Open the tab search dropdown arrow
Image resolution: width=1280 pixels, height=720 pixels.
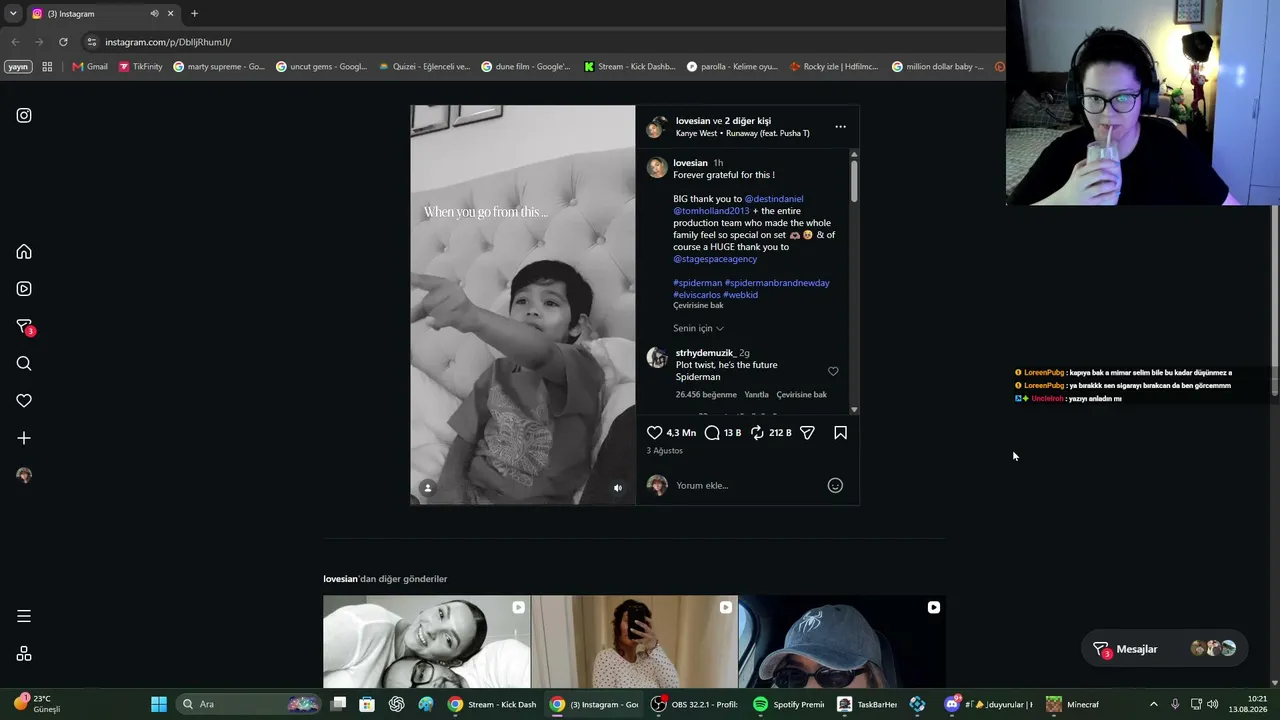[13, 13]
